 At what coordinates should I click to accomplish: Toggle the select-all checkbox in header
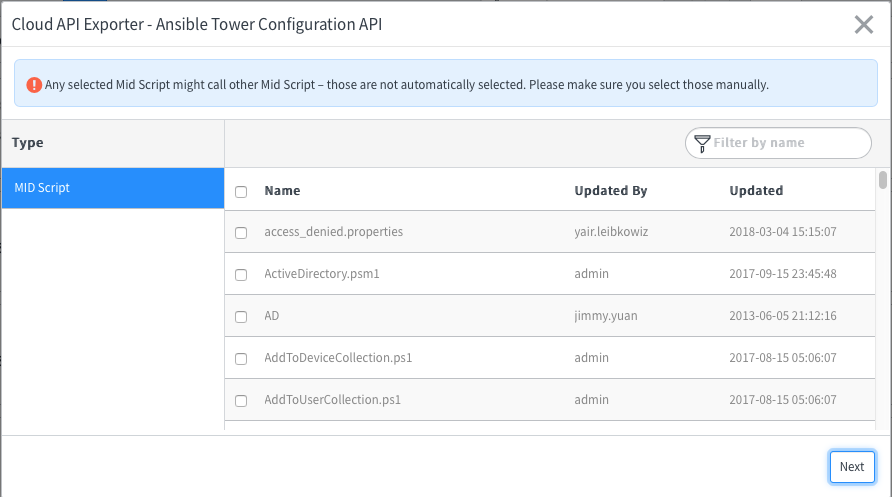pyautogui.click(x=241, y=192)
